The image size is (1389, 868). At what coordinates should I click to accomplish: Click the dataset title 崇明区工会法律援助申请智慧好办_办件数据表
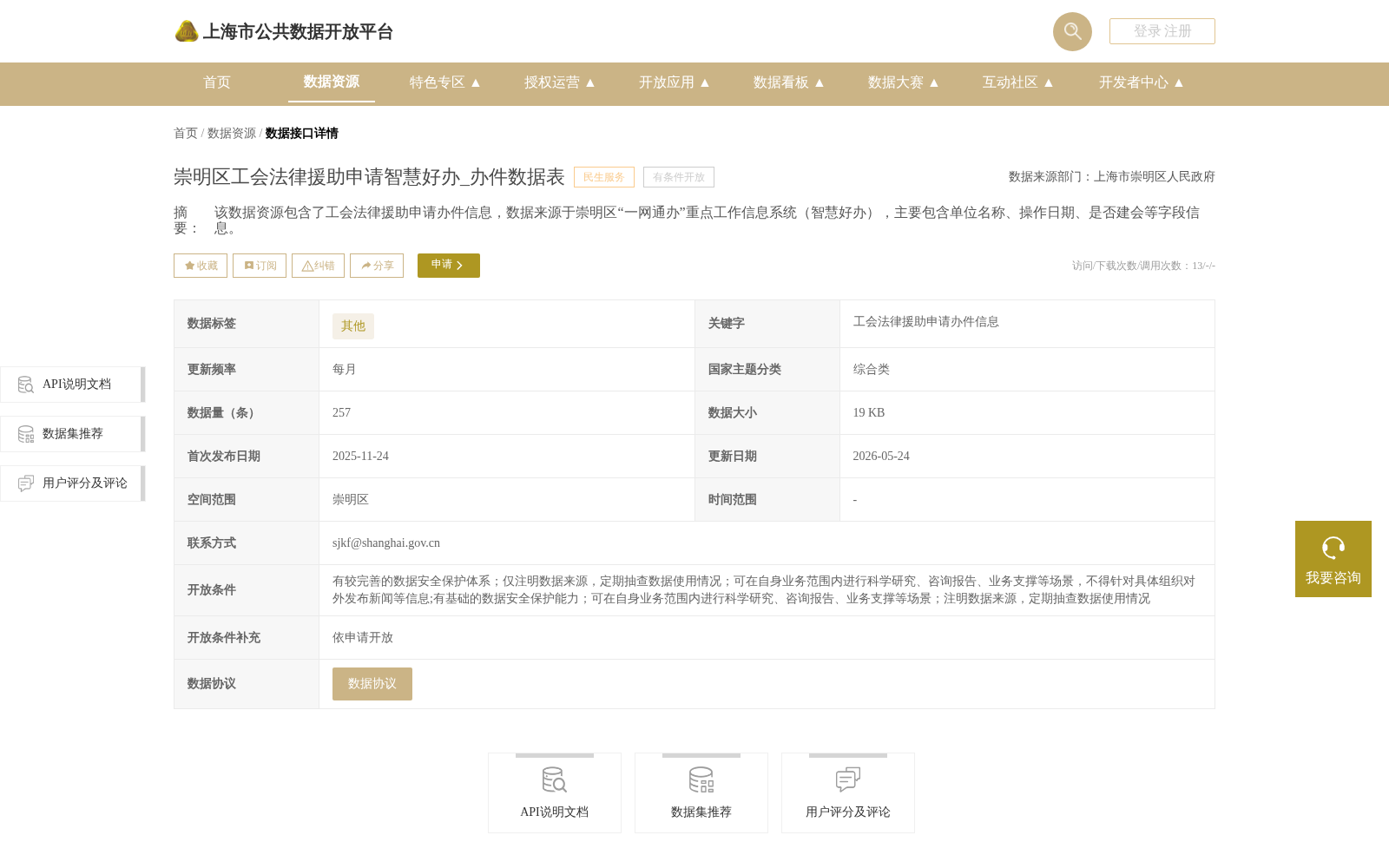pos(369,177)
